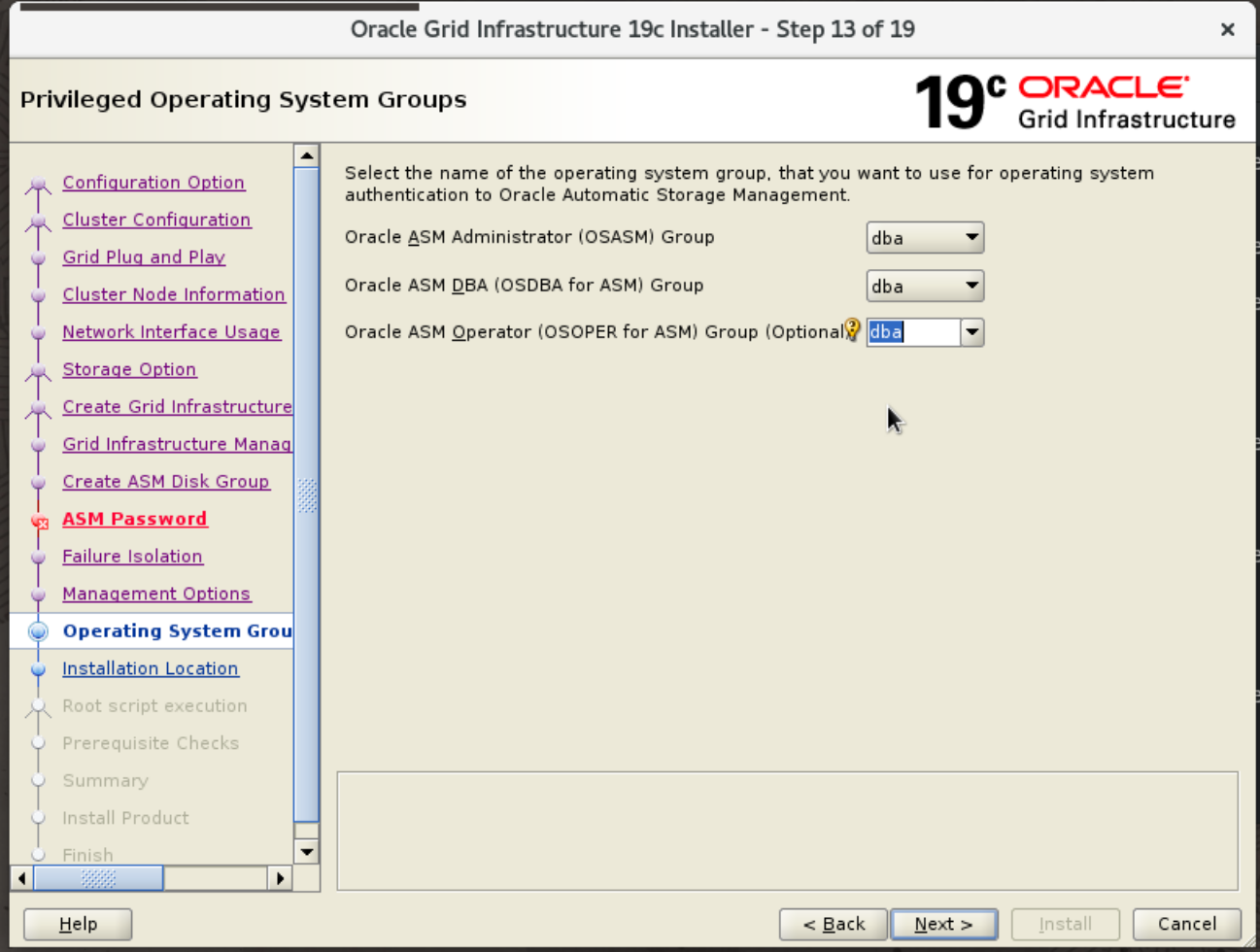The image size is (1260, 952).
Task: Click the Oracle ASM Operator (OSOPER) Group label
Action: click(x=595, y=332)
